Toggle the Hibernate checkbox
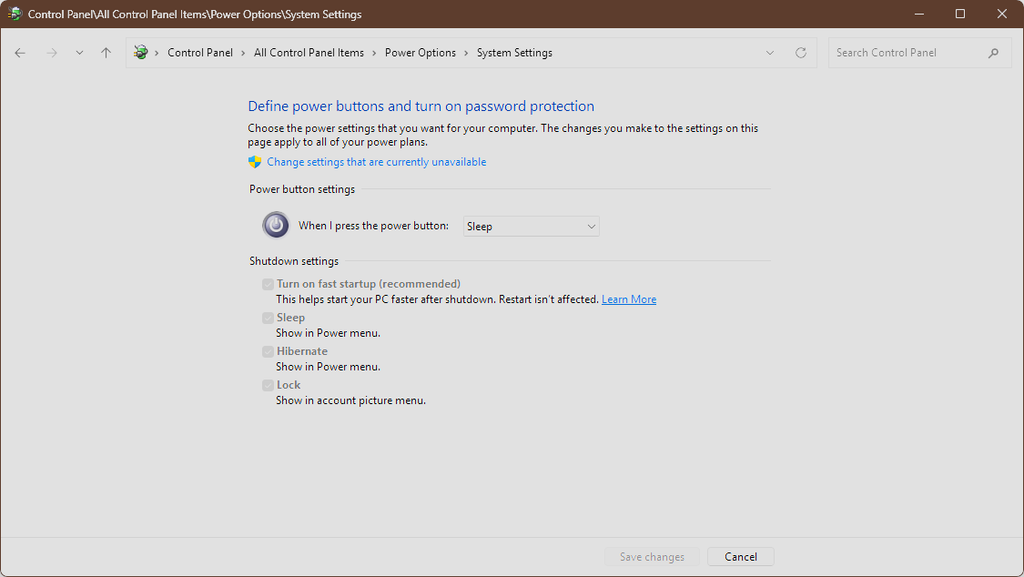Screen dimensions: 1024x577 268,352
